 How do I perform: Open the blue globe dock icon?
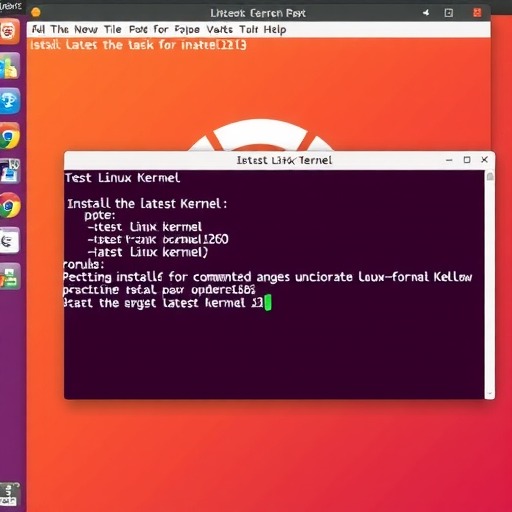pos(9,101)
